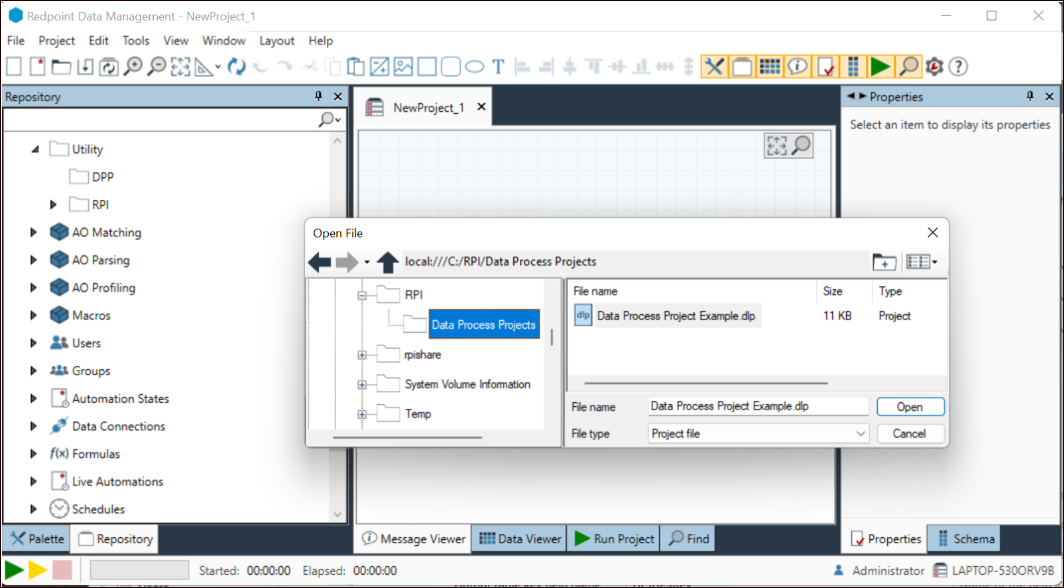Image resolution: width=1064 pixels, height=588 pixels.
Task: Toggle the Message Viewer info toolbar button
Action: click(797, 67)
